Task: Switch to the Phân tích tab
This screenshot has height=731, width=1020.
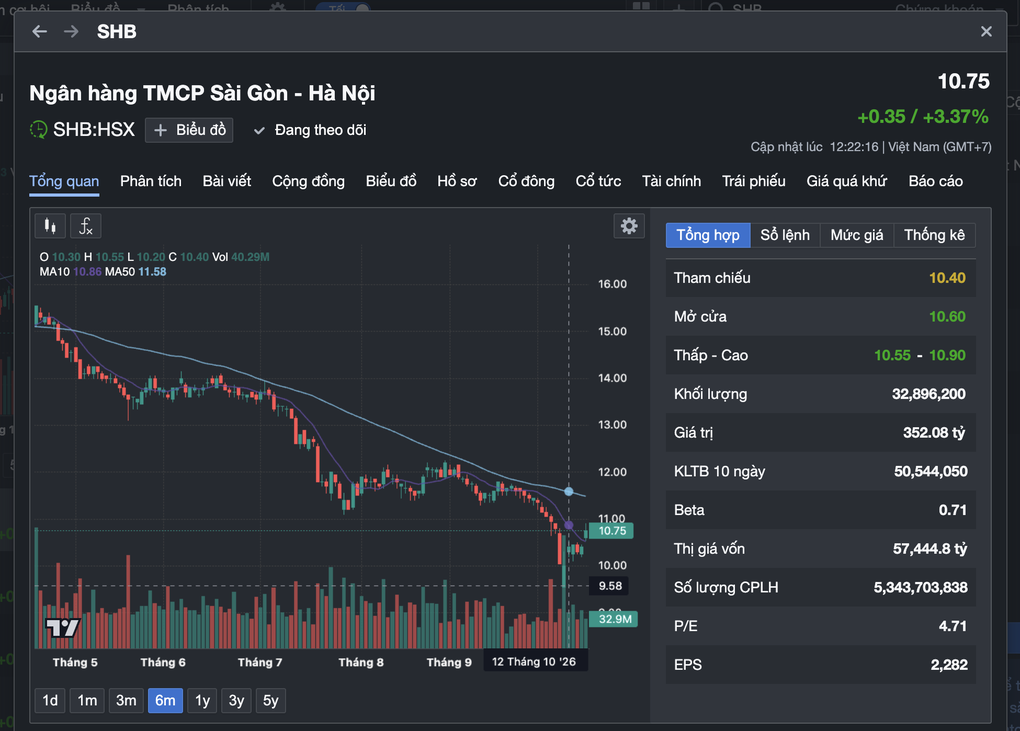Action: [x=151, y=181]
